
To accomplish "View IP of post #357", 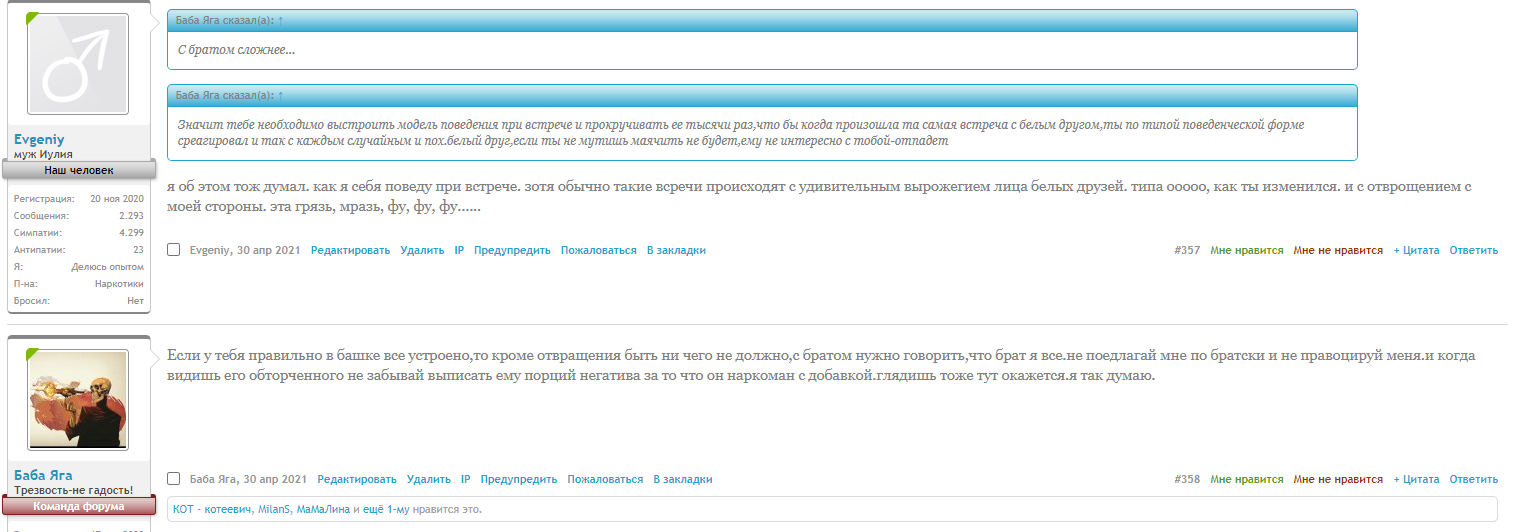I will pyautogui.click(x=459, y=250).
